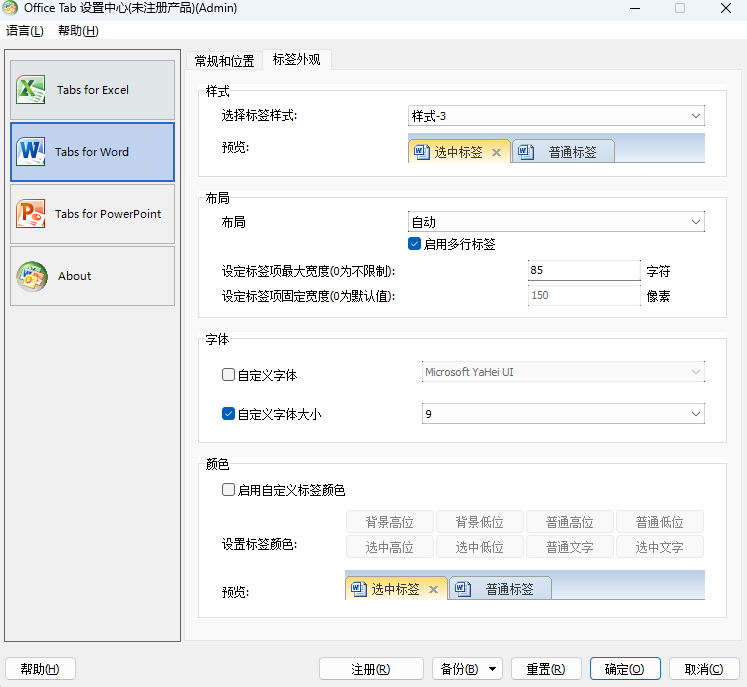Click the Excel icon in sidebar
The width and height of the screenshot is (747, 687).
pos(31,90)
